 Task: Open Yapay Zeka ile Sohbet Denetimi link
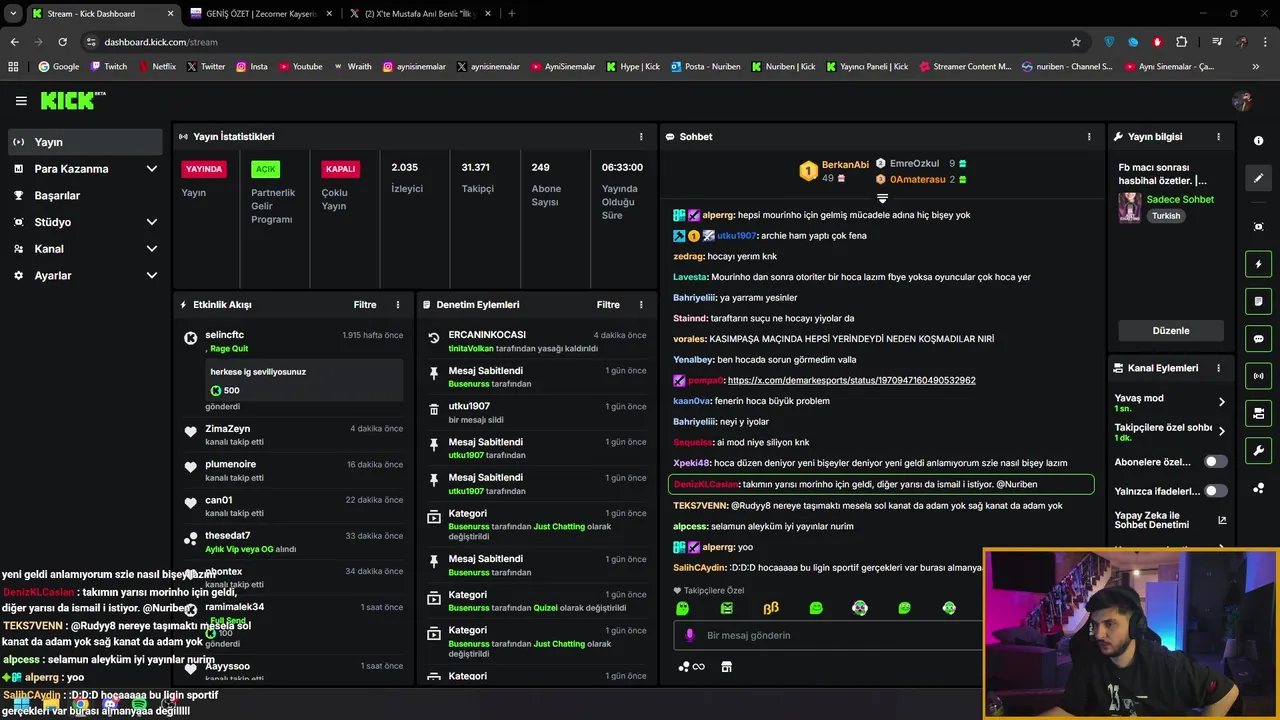point(1170,520)
